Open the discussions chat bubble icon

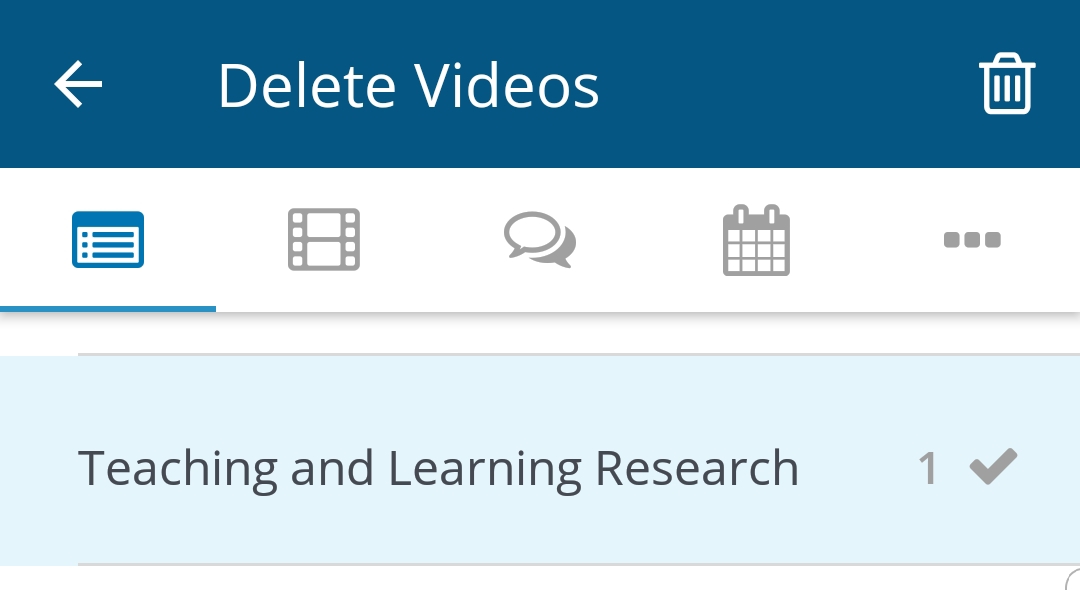540,239
